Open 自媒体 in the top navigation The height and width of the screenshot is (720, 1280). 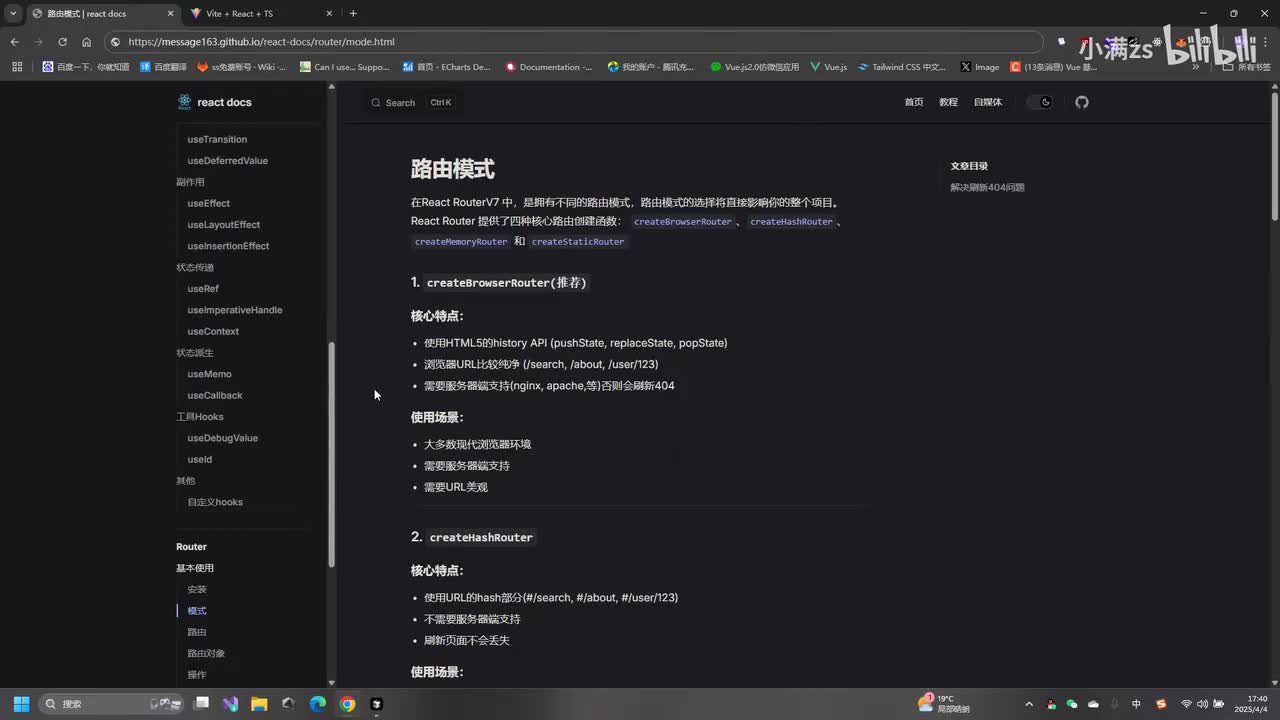tap(987, 102)
